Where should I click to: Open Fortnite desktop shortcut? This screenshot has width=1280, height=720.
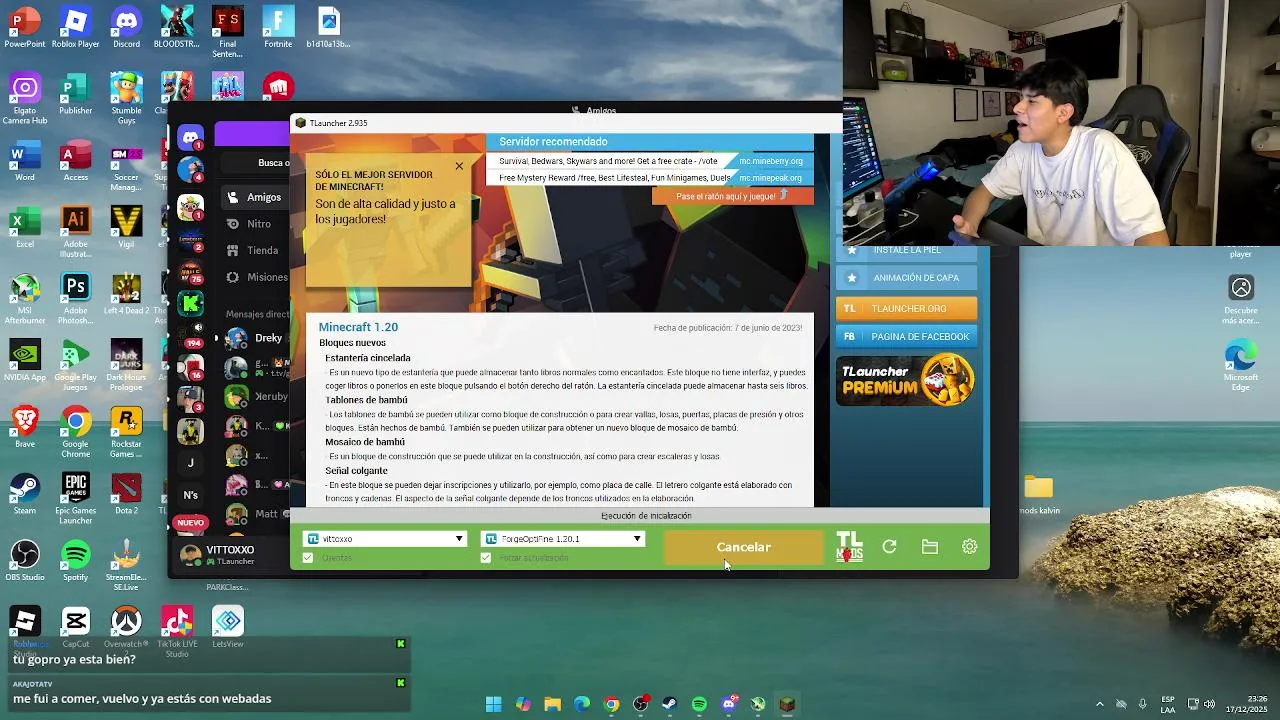278,27
